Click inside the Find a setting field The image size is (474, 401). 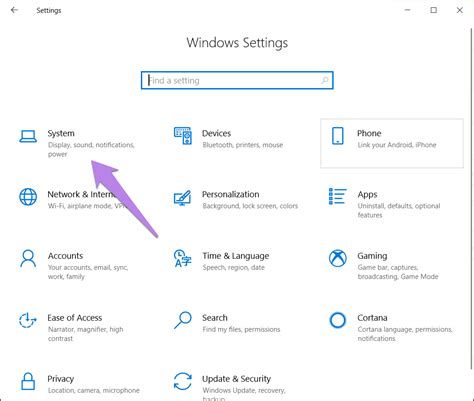tap(237, 80)
